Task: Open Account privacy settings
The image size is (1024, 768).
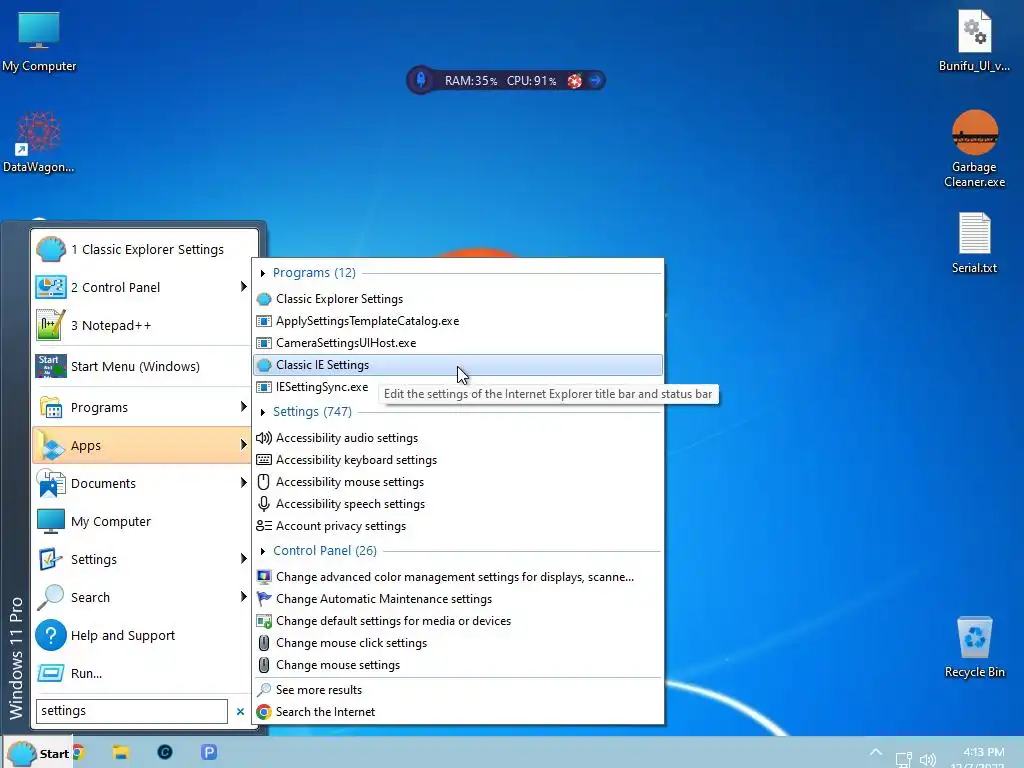Action: click(458, 526)
